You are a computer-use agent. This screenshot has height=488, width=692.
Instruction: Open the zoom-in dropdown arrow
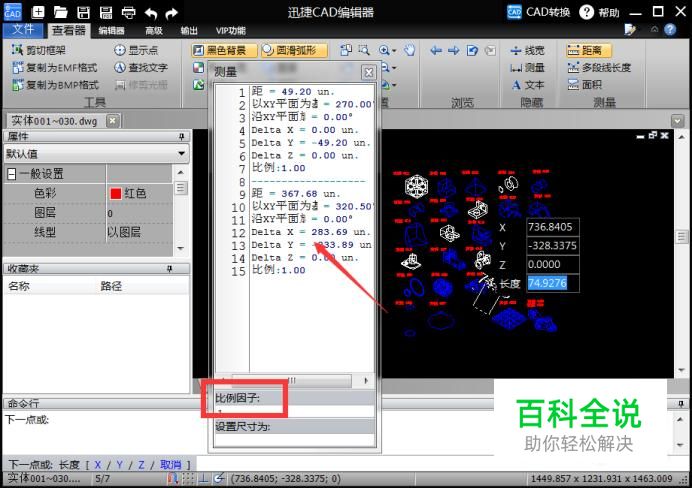click(x=394, y=51)
